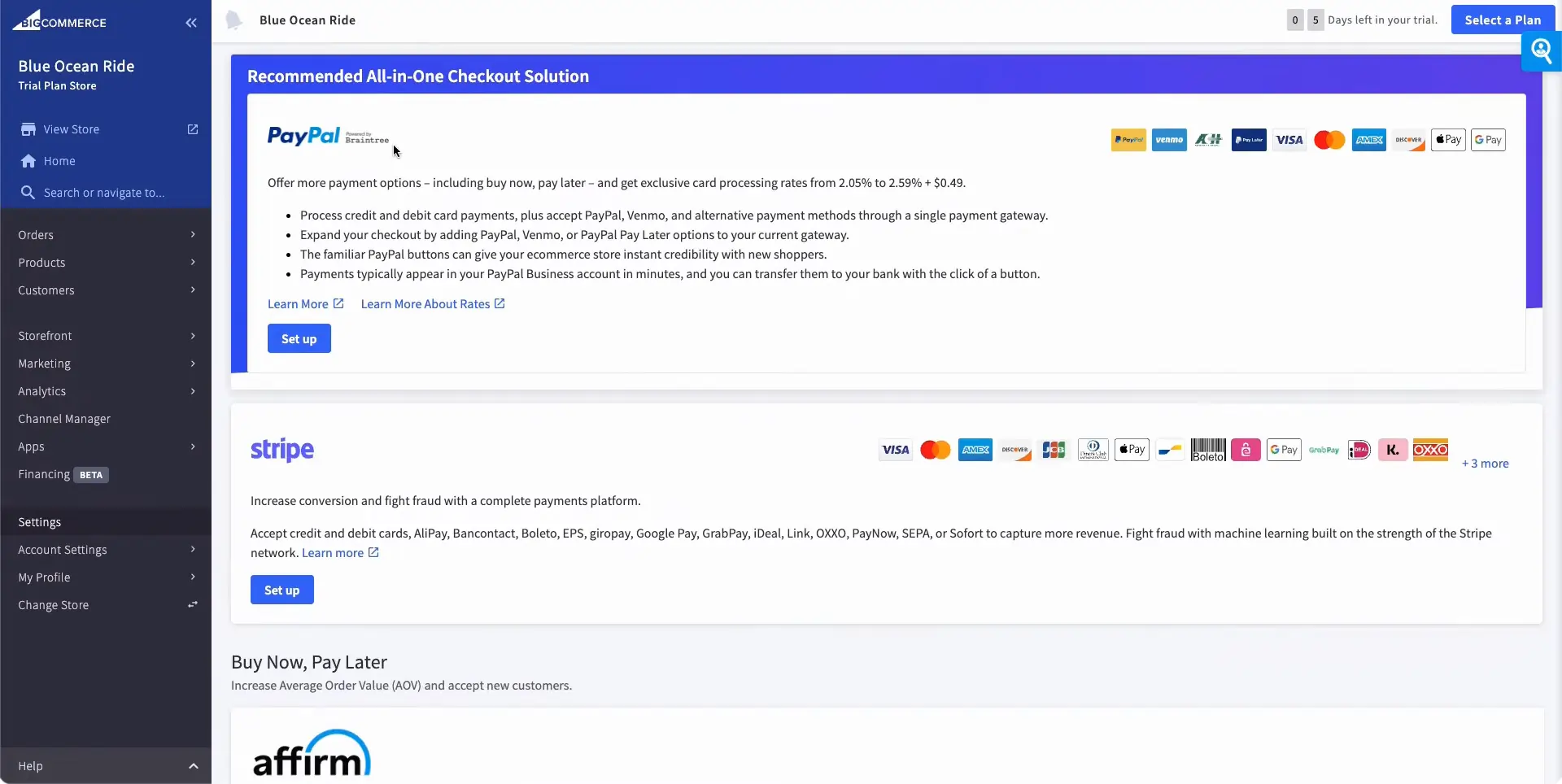
Task: Click the Visa badge in the PayPal card
Action: click(1289, 140)
